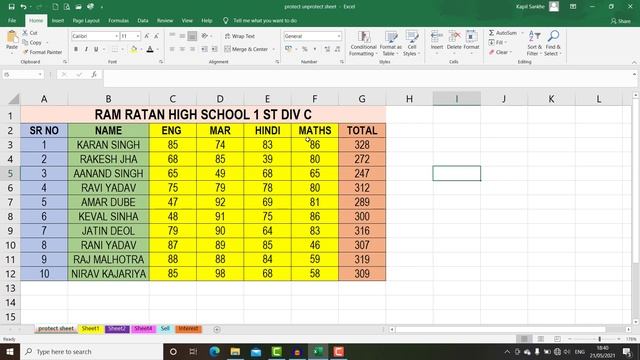Decrease indent
This screenshot has width=640, height=360.
coord(204,49)
